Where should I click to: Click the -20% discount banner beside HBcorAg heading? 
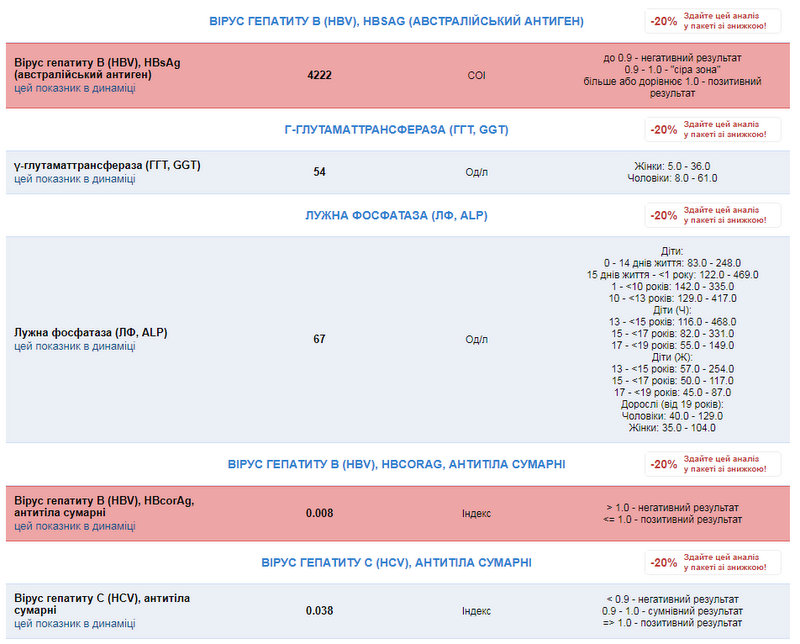713,464
